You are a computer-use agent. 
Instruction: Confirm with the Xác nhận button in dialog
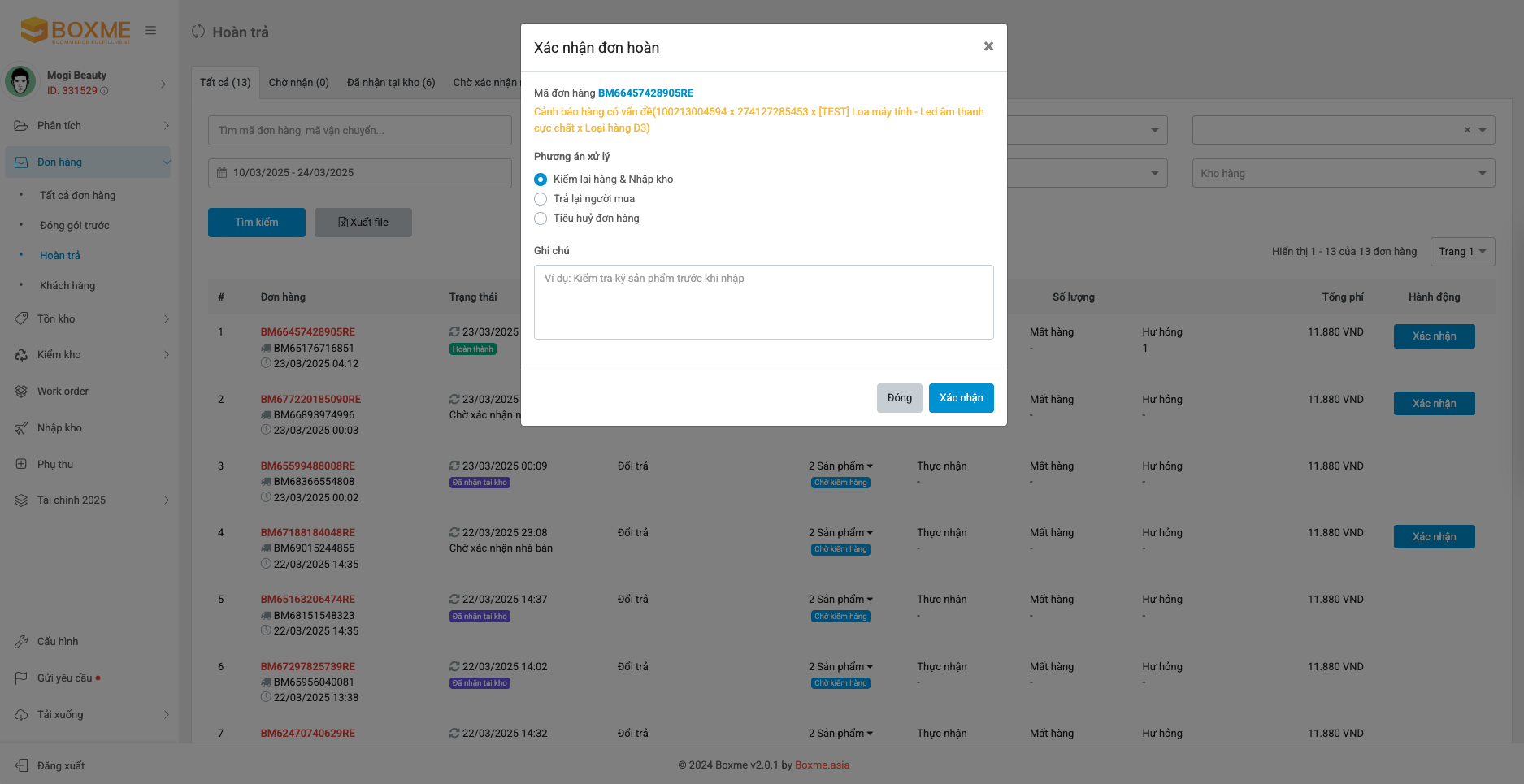(x=961, y=398)
